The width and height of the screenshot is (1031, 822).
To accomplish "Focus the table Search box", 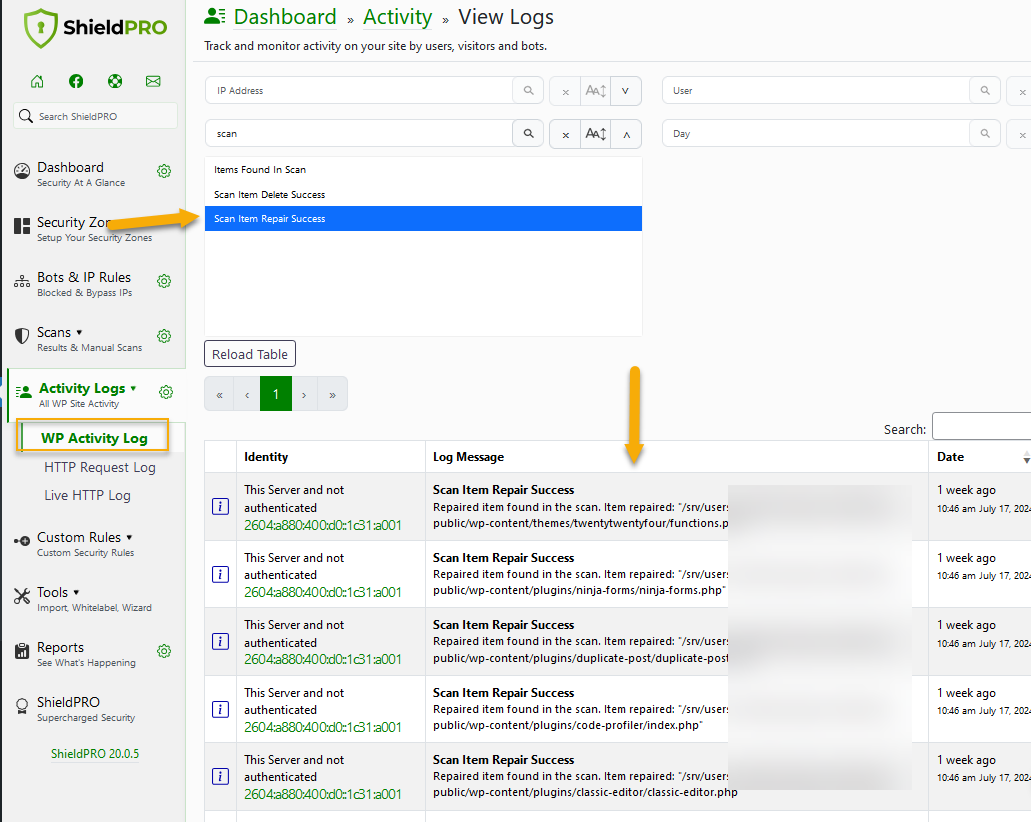I will pyautogui.click(x=982, y=426).
